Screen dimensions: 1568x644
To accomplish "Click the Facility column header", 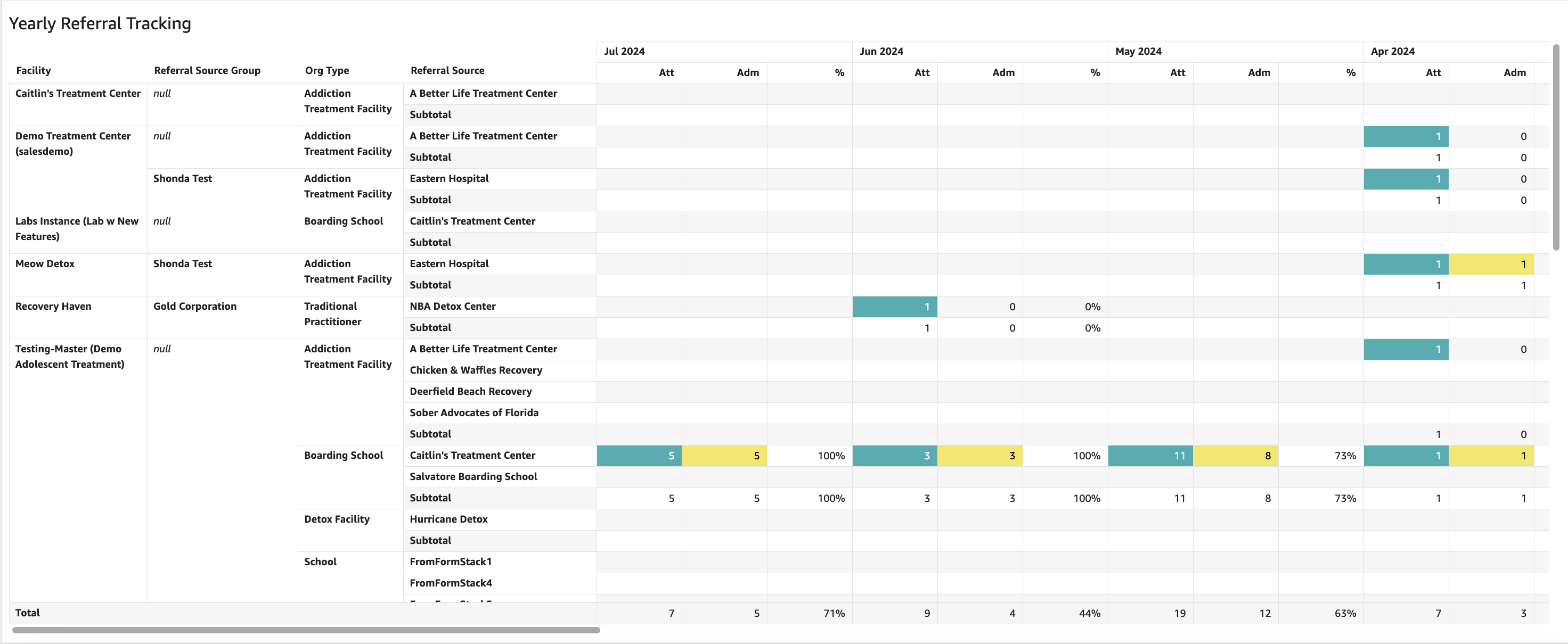I will pos(34,71).
